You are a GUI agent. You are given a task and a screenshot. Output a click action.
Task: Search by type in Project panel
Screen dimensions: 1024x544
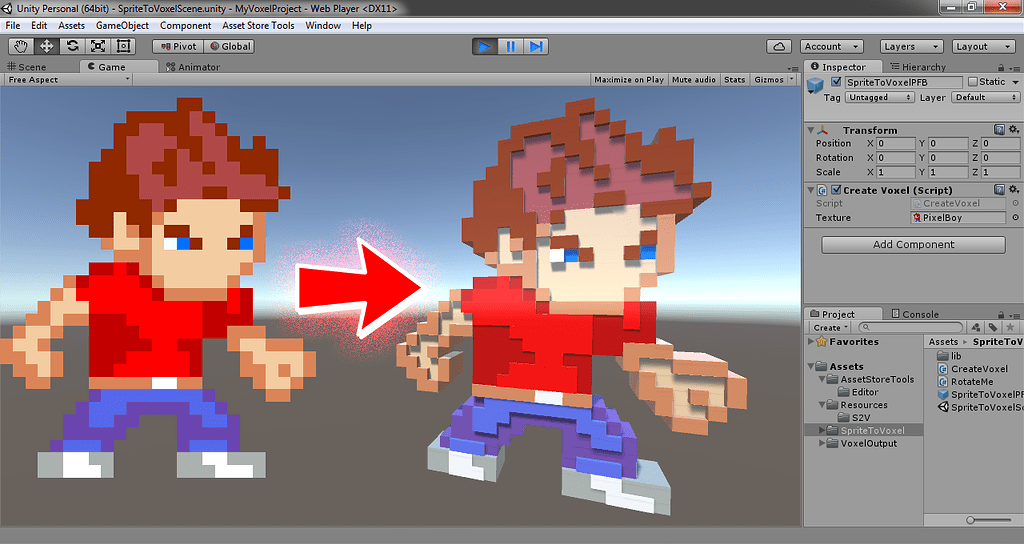976,327
